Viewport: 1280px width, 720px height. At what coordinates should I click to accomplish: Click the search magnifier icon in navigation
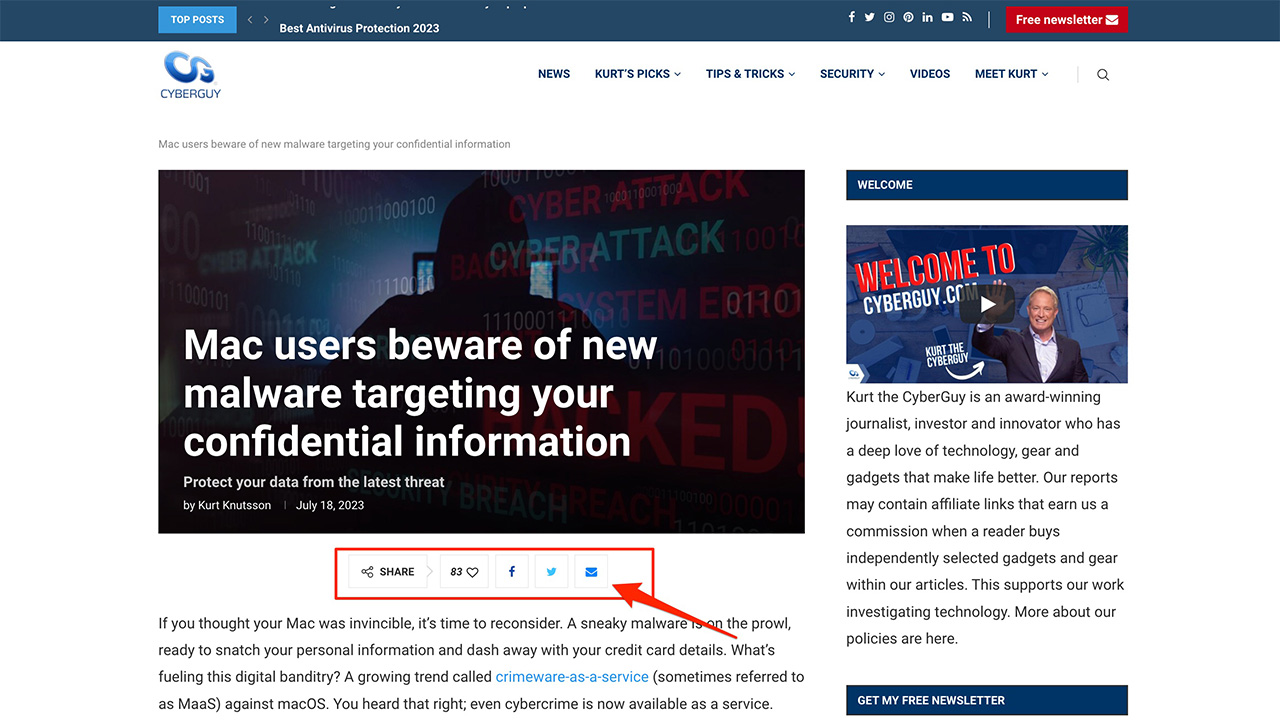[x=1103, y=75]
